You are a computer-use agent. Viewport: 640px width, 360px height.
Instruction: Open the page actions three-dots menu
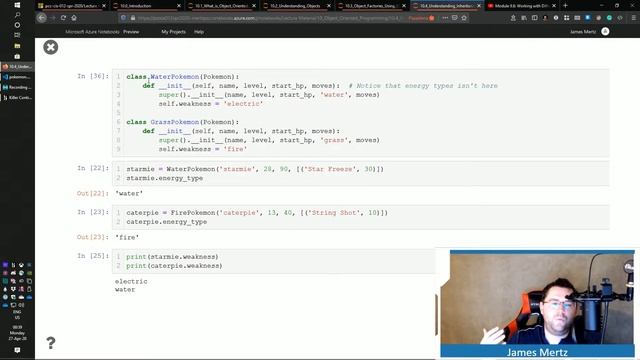click(x=445, y=18)
